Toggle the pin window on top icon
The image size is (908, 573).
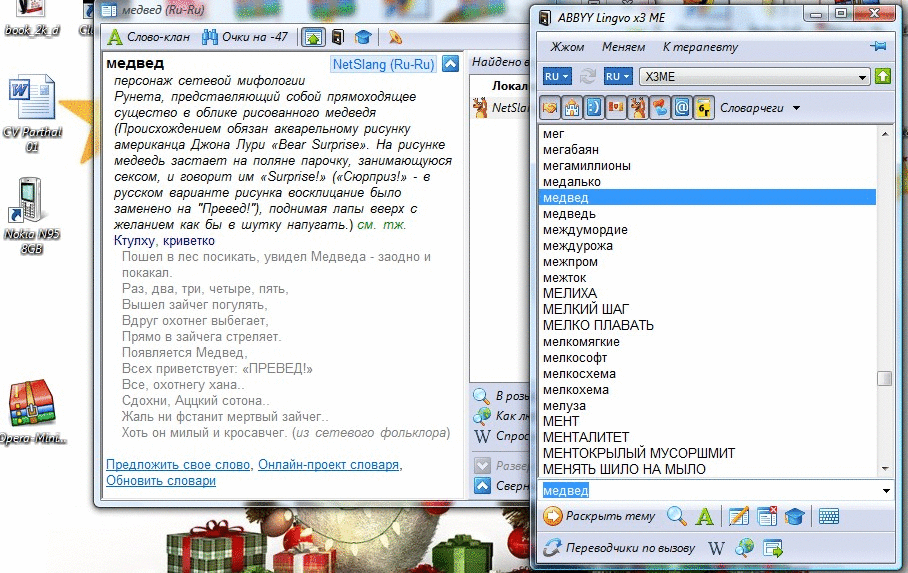point(878,46)
